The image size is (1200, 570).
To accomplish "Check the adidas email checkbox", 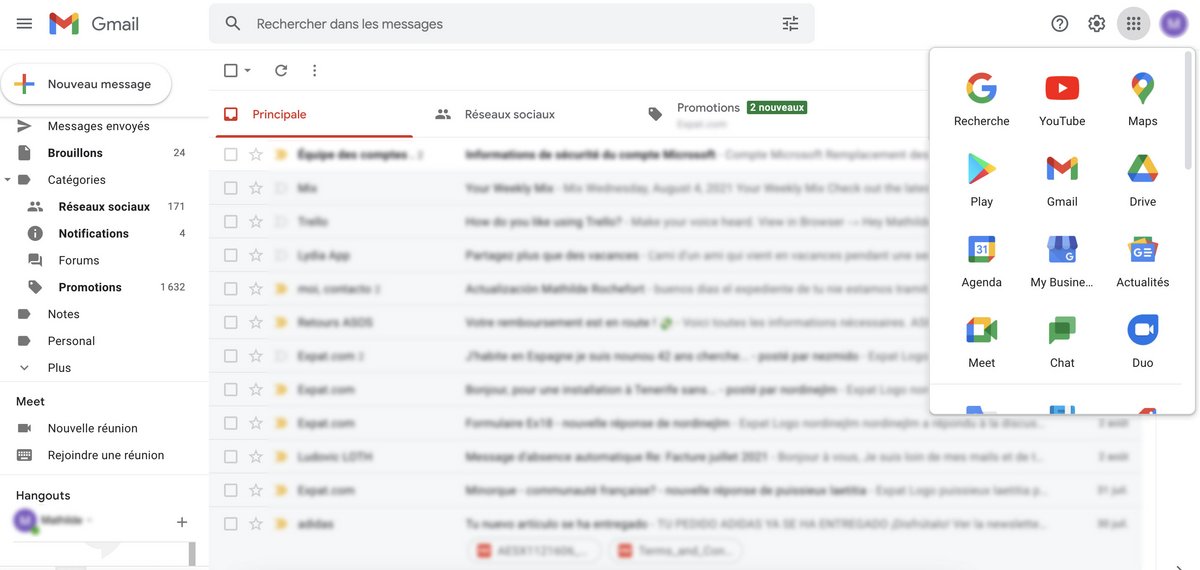I will (x=231, y=523).
